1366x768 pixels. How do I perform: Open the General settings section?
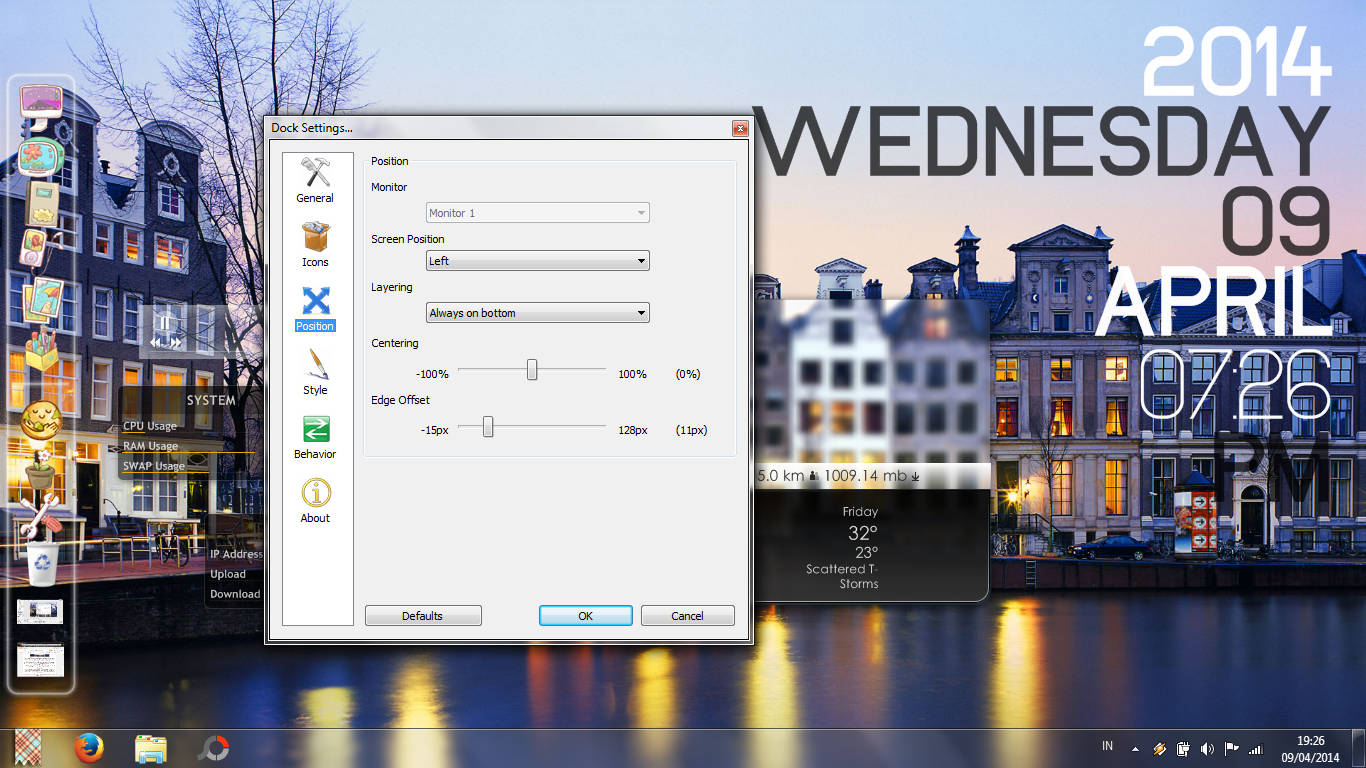[x=315, y=181]
